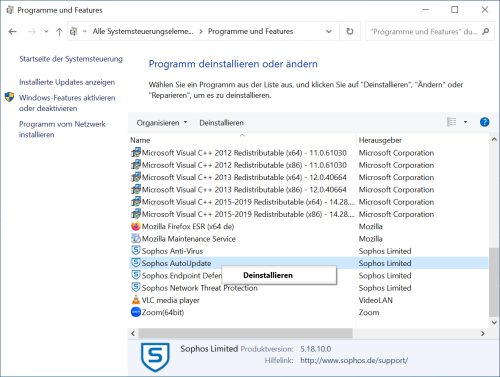Open Windows-Features aktivieren oder deaktivieren
500x377 pixels.
tap(67, 103)
